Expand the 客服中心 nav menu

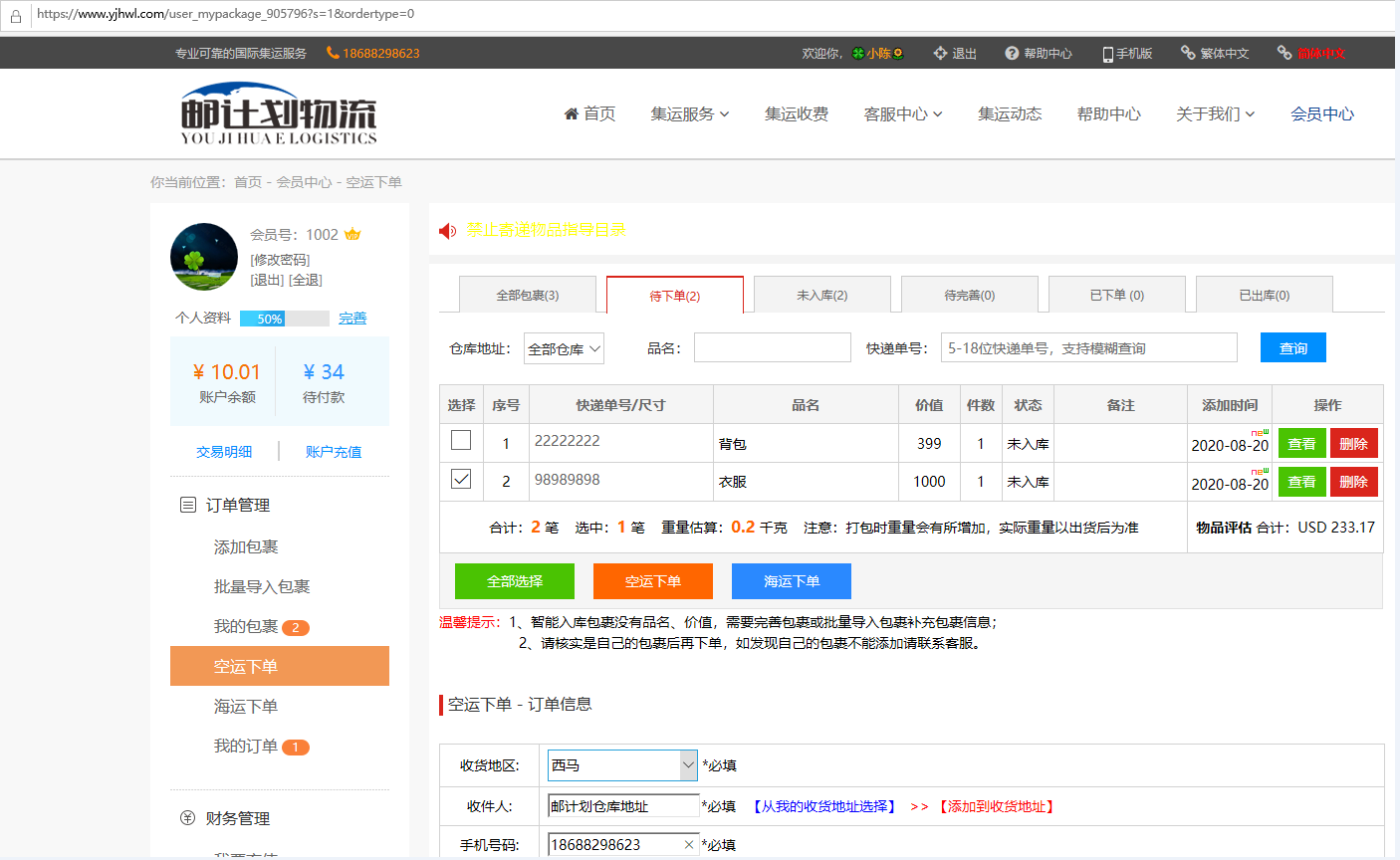[903, 114]
